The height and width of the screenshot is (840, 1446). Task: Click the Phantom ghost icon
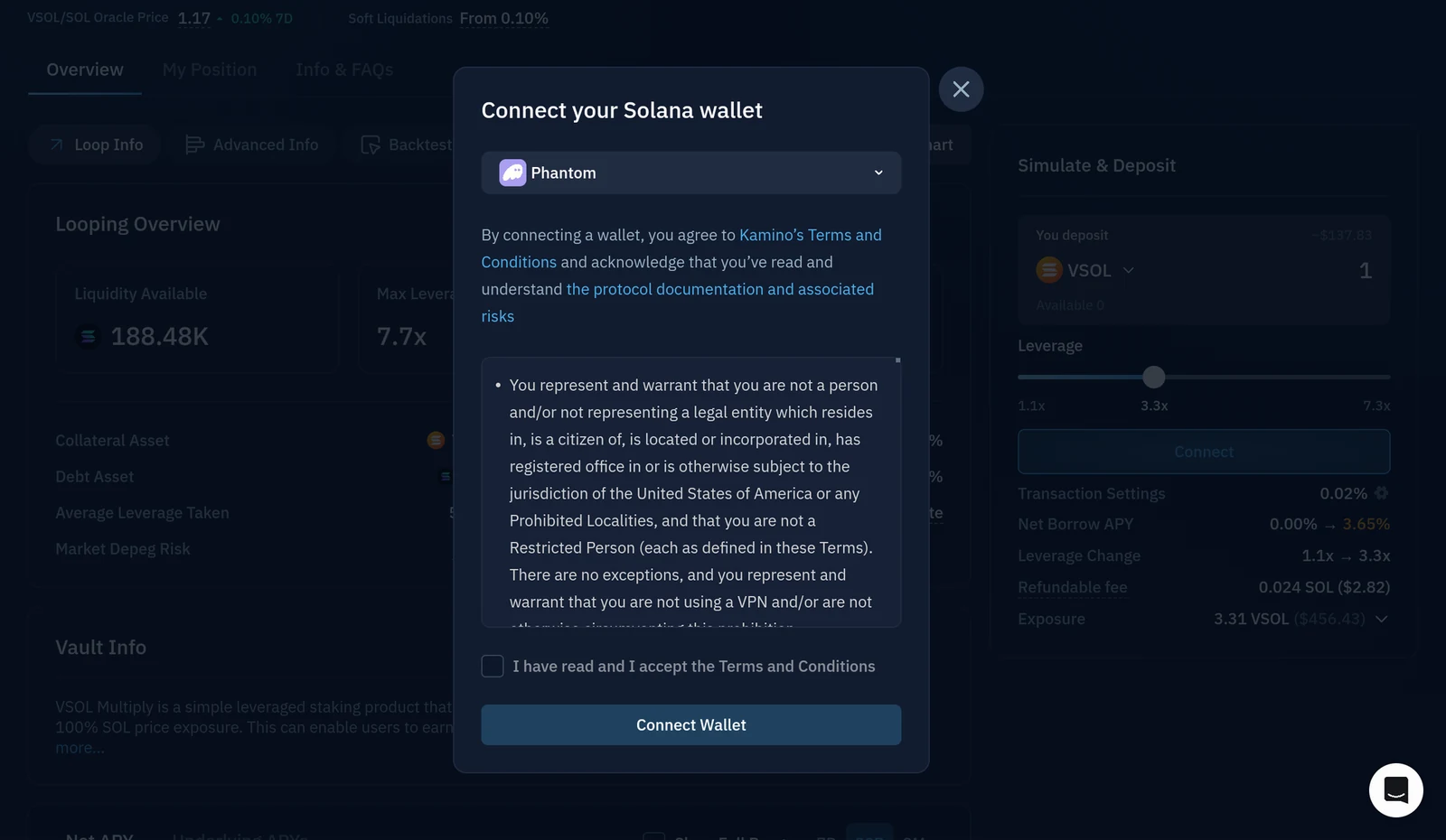click(512, 173)
